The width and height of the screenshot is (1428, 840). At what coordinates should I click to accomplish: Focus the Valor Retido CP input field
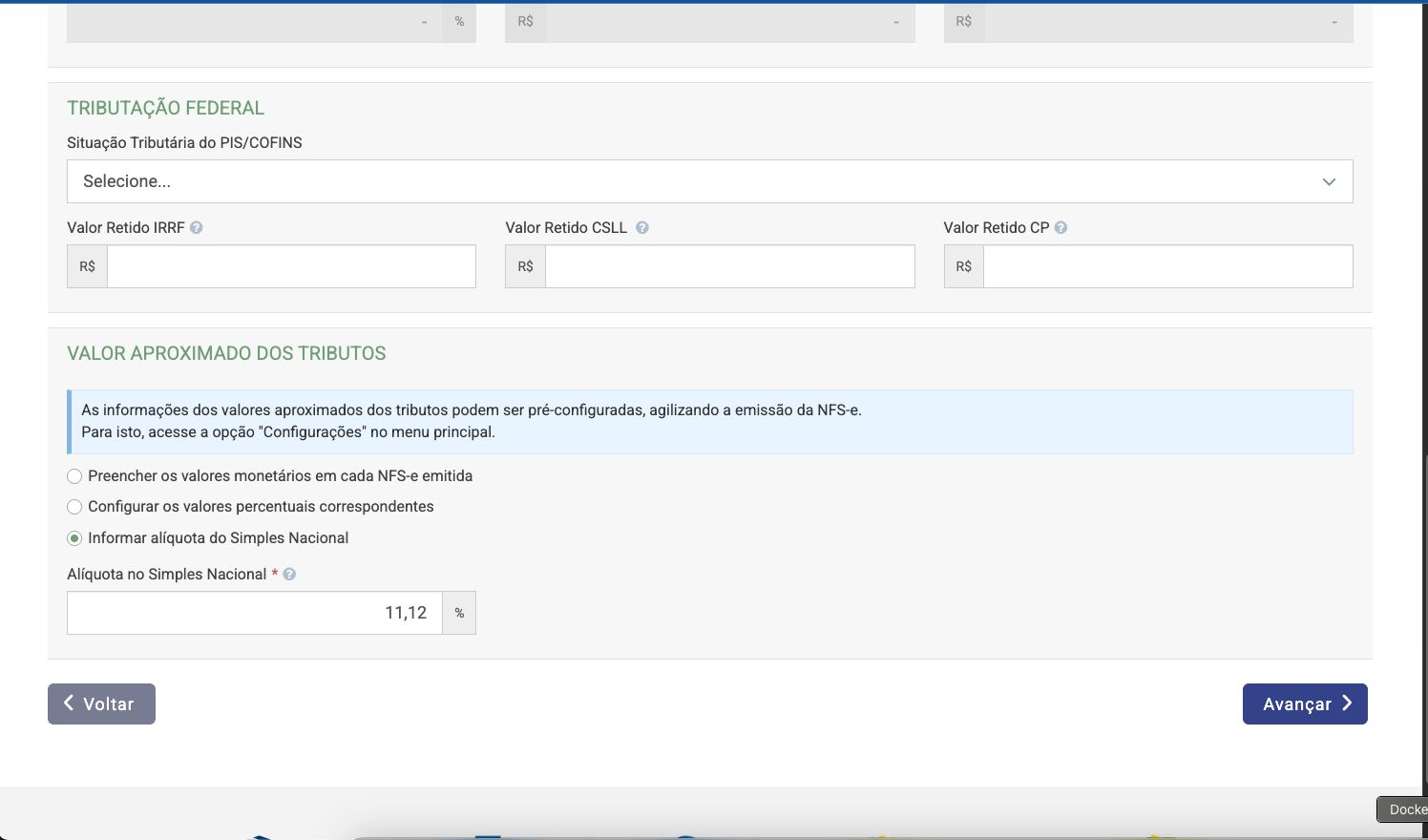coord(1167,266)
